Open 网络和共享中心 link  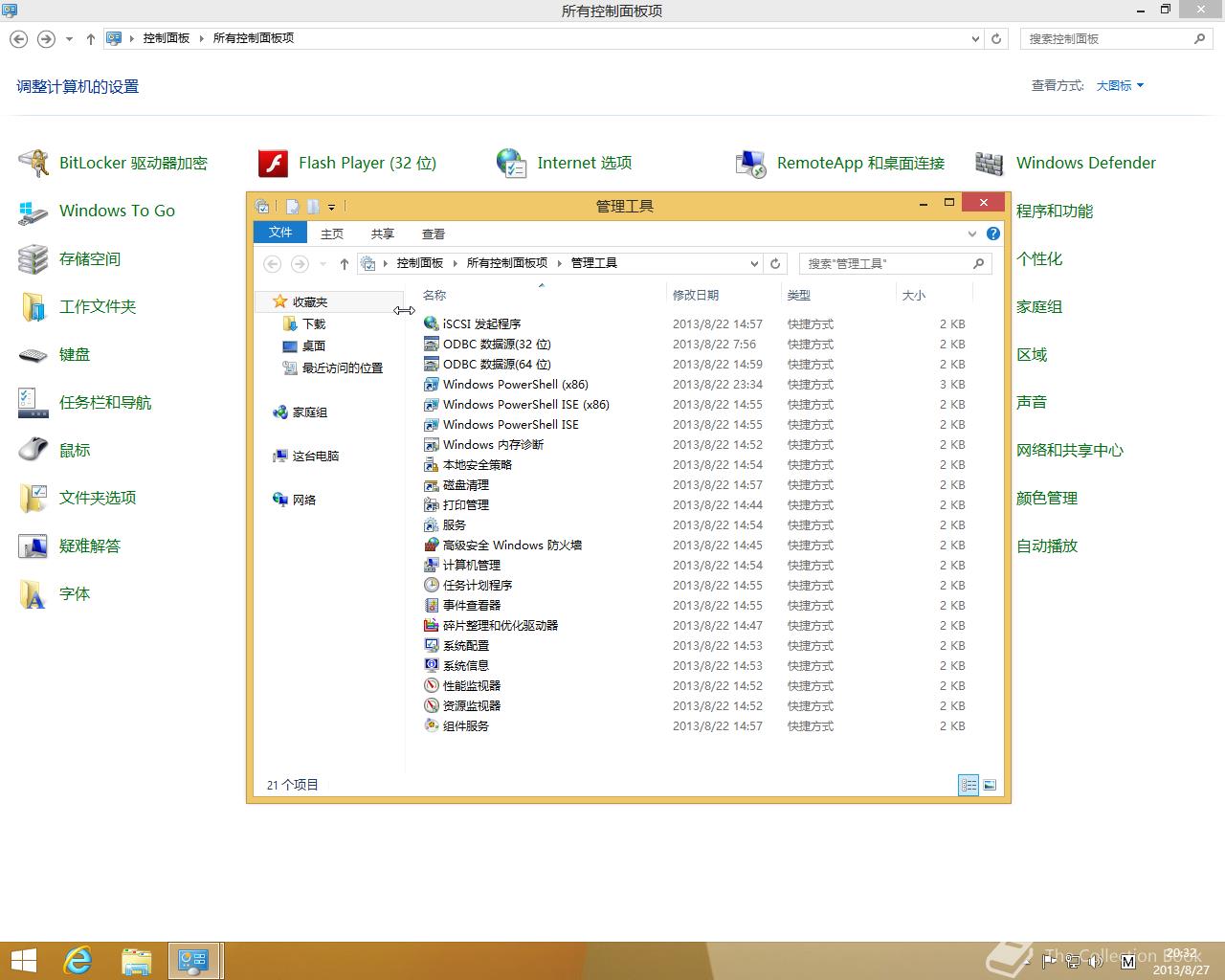1070,451
